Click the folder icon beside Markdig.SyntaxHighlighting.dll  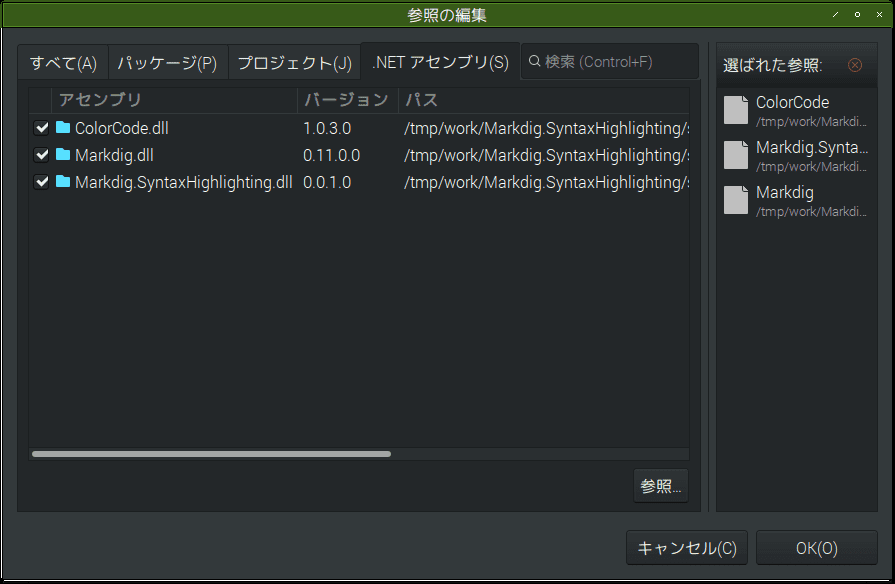(x=63, y=182)
